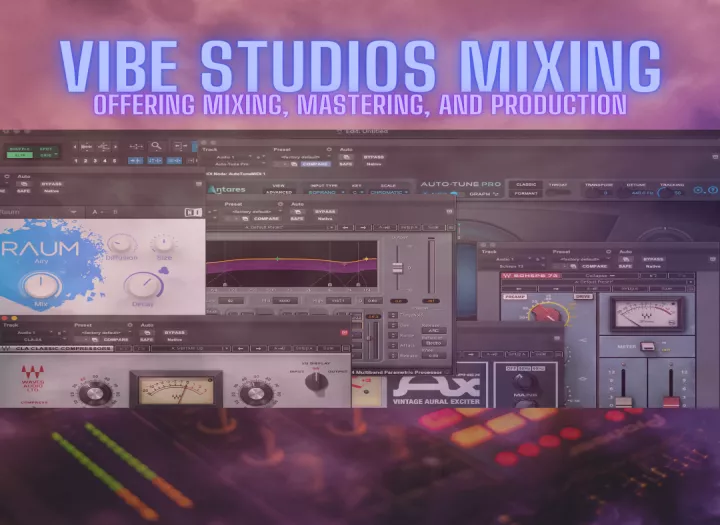The width and height of the screenshot is (720, 525).
Task: Click the output fader on the multiband processor
Action: tap(397, 268)
